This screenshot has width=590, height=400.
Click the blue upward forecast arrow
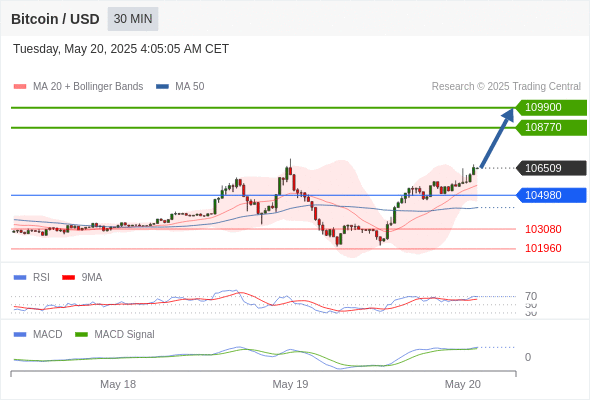click(497, 138)
